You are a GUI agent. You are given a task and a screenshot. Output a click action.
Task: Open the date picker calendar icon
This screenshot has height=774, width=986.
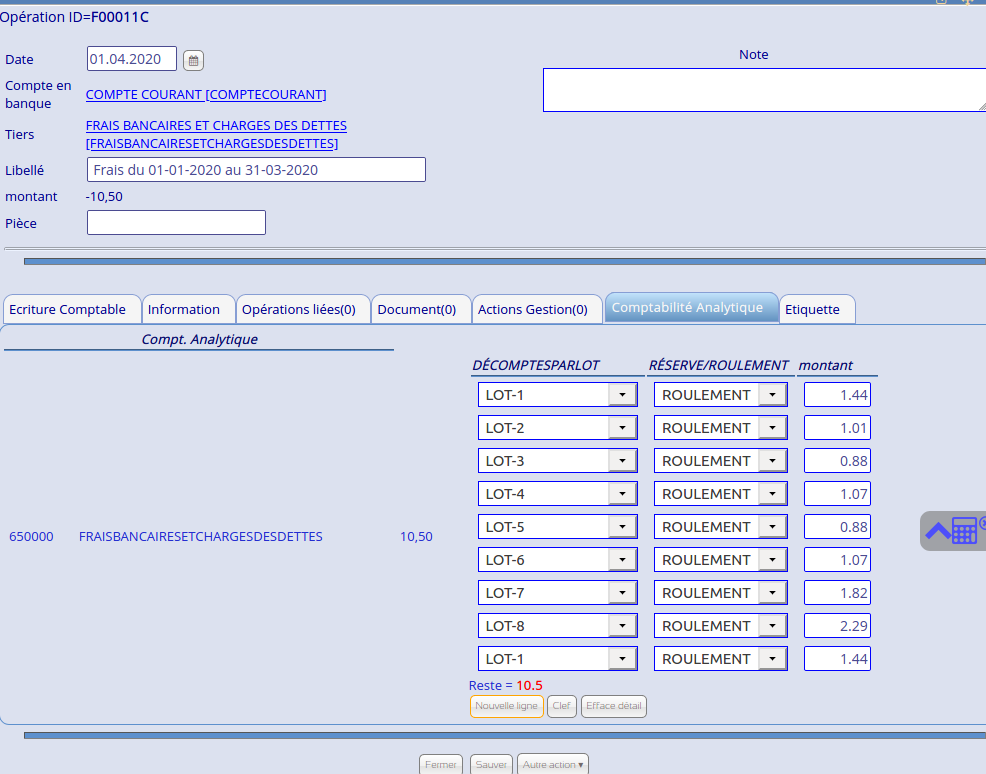(193, 61)
